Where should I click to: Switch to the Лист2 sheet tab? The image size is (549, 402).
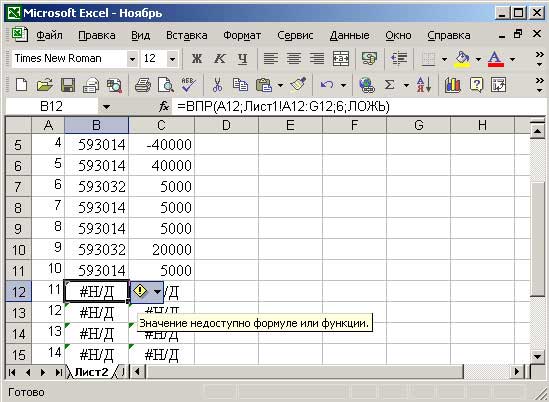coord(91,372)
